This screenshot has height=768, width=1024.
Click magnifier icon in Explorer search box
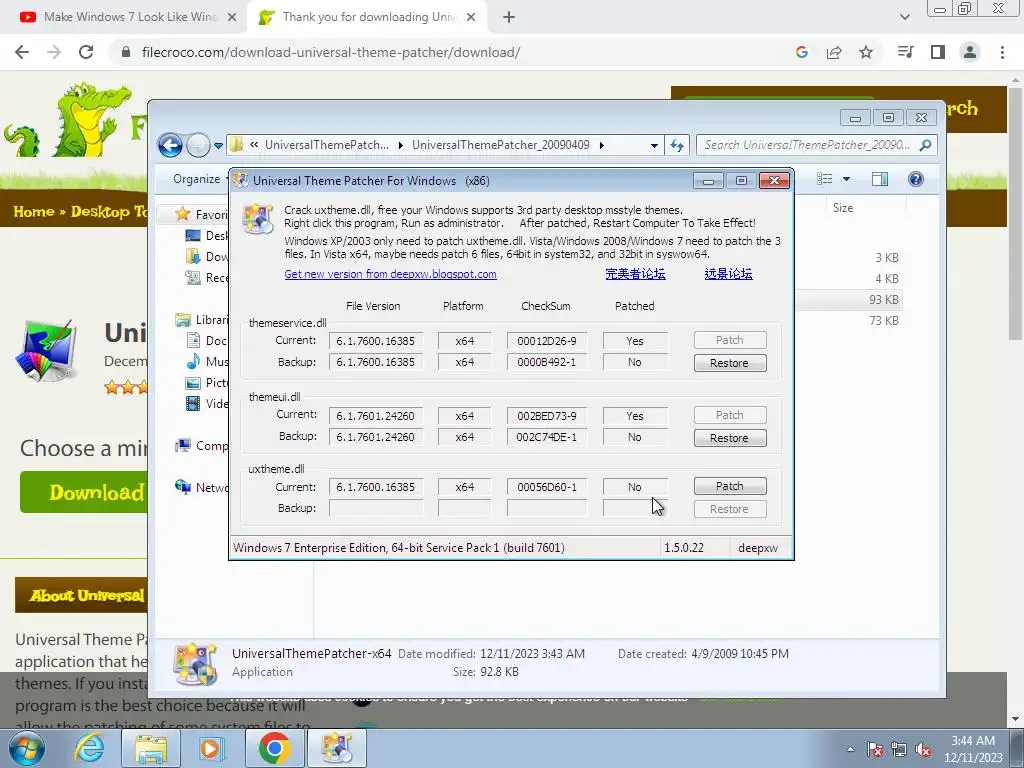click(925, 145)
